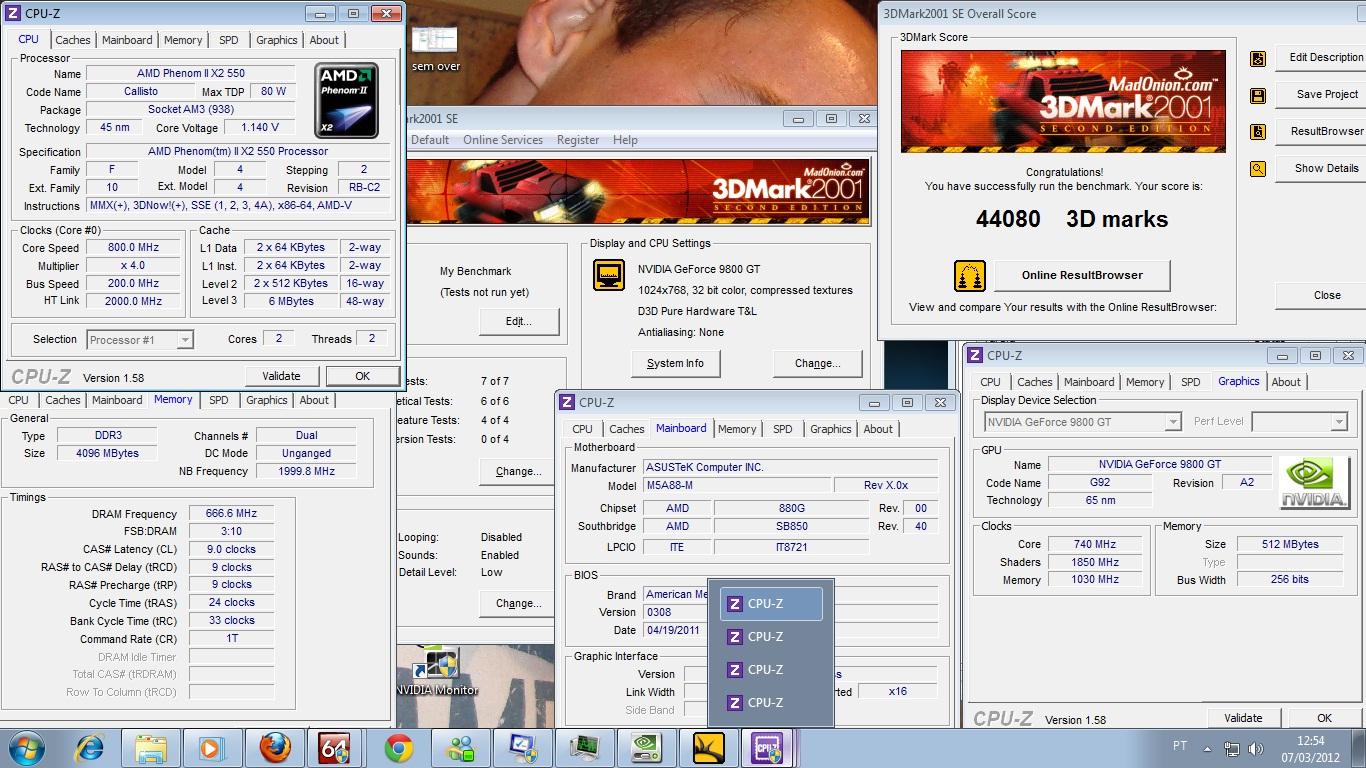Click the yellow Online ResultBrowser trees icon

point(970,275)
